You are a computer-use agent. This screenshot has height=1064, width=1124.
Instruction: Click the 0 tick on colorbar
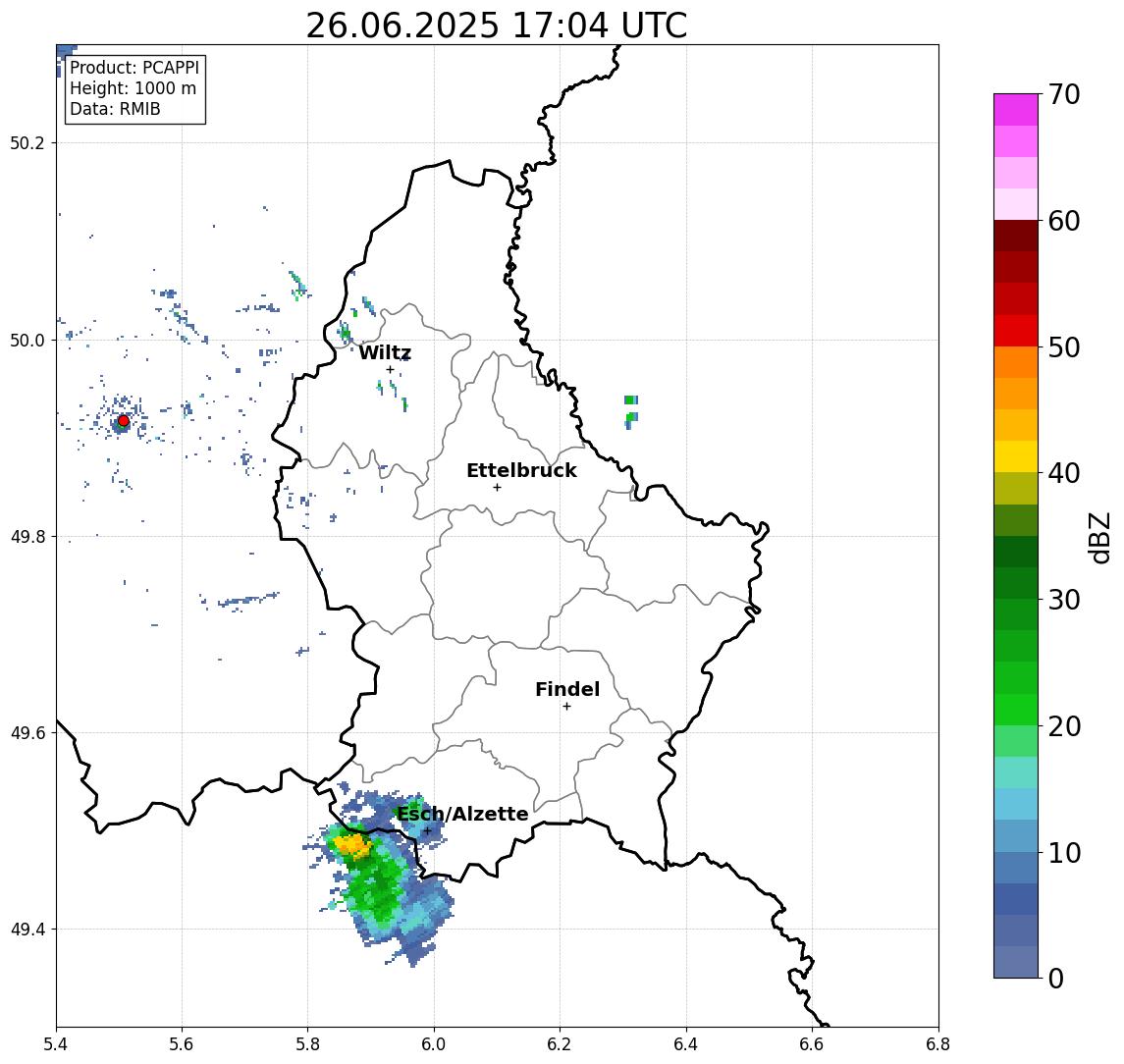coord(1056,978)
